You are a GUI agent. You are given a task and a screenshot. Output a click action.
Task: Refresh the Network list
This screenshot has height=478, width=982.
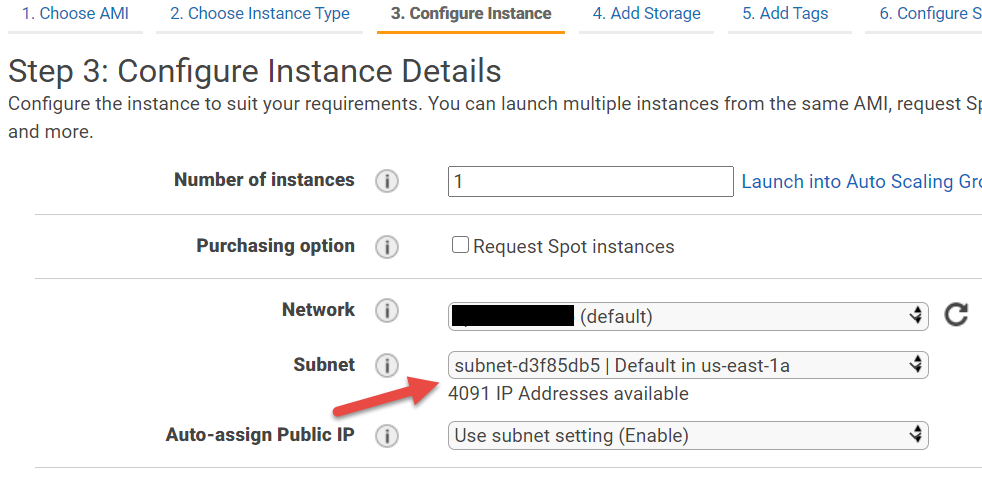tap(956, 316)
